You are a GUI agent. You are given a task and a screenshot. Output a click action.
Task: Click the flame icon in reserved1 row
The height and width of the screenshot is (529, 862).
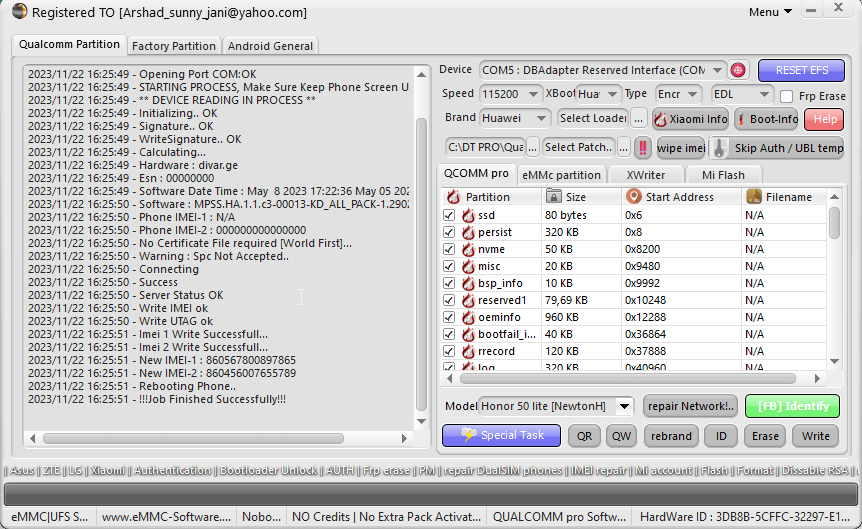click(468, 300)
